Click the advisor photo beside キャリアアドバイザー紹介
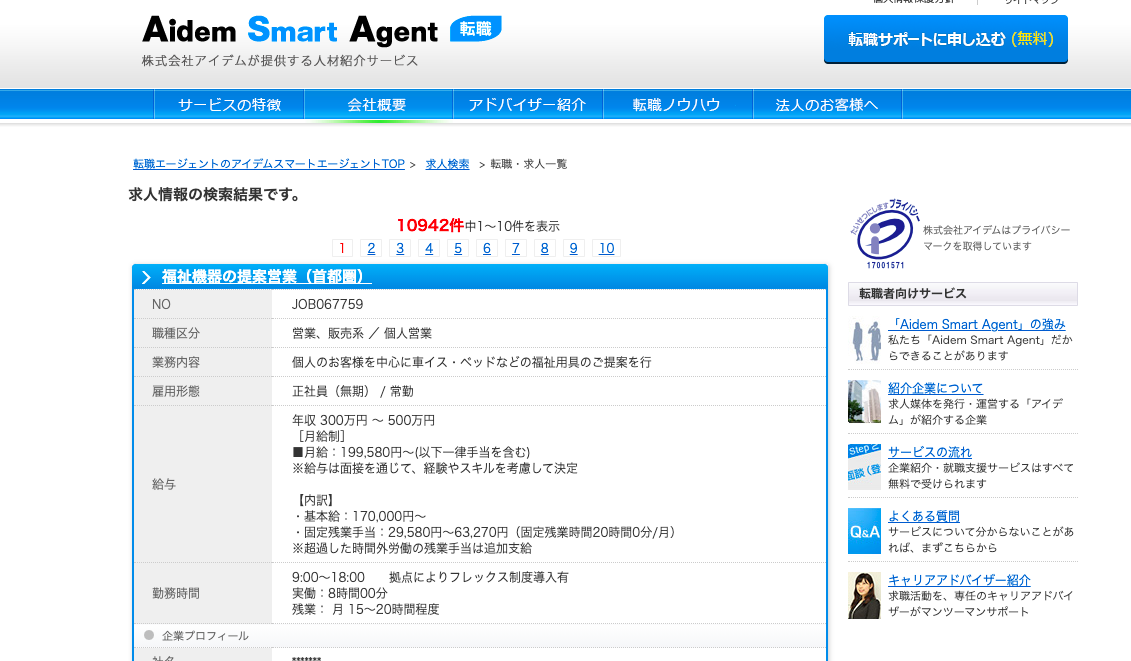 (x=863, y=597)
